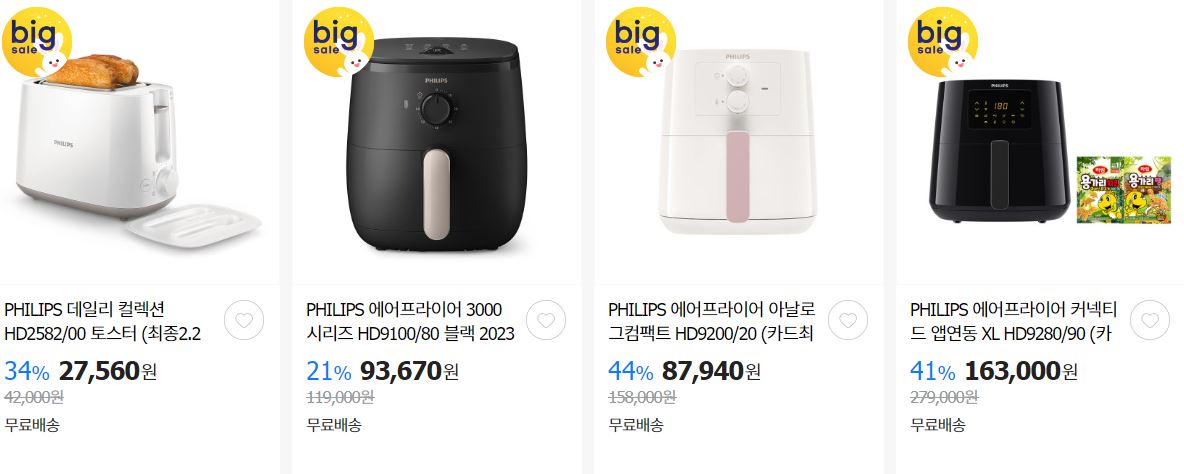Screen dimensions: 1184x474
Task: Favorite the HD9200/20 analog compact air fryer
Action: coord(848,320)
